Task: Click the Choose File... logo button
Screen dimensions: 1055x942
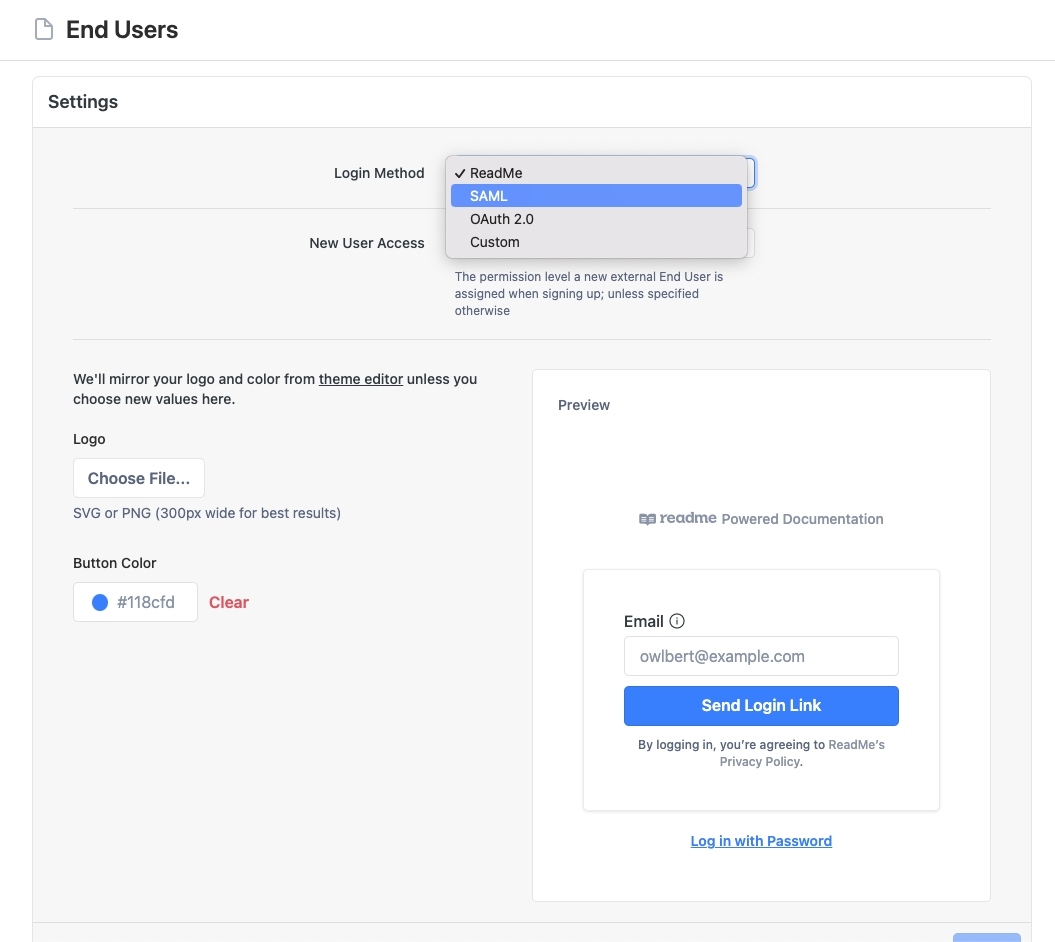Action: (x=139, y=478)
